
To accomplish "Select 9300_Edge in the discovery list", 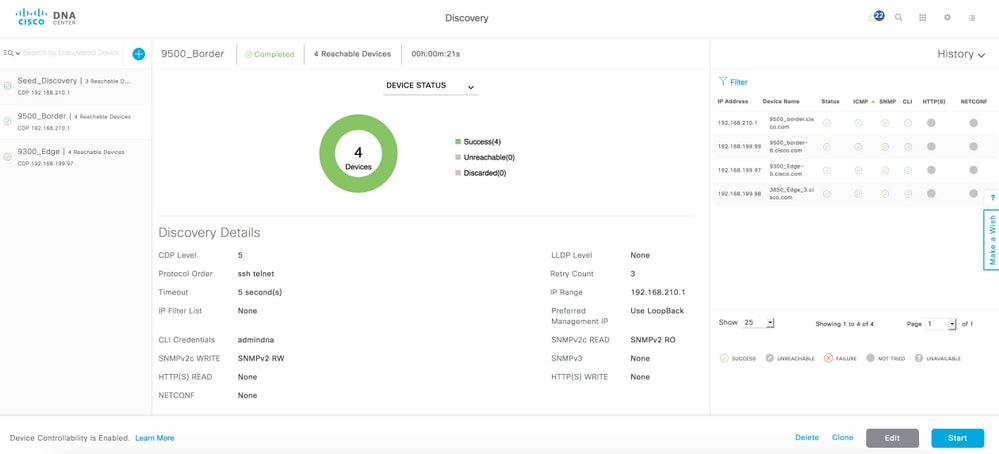I will point(76,157).
